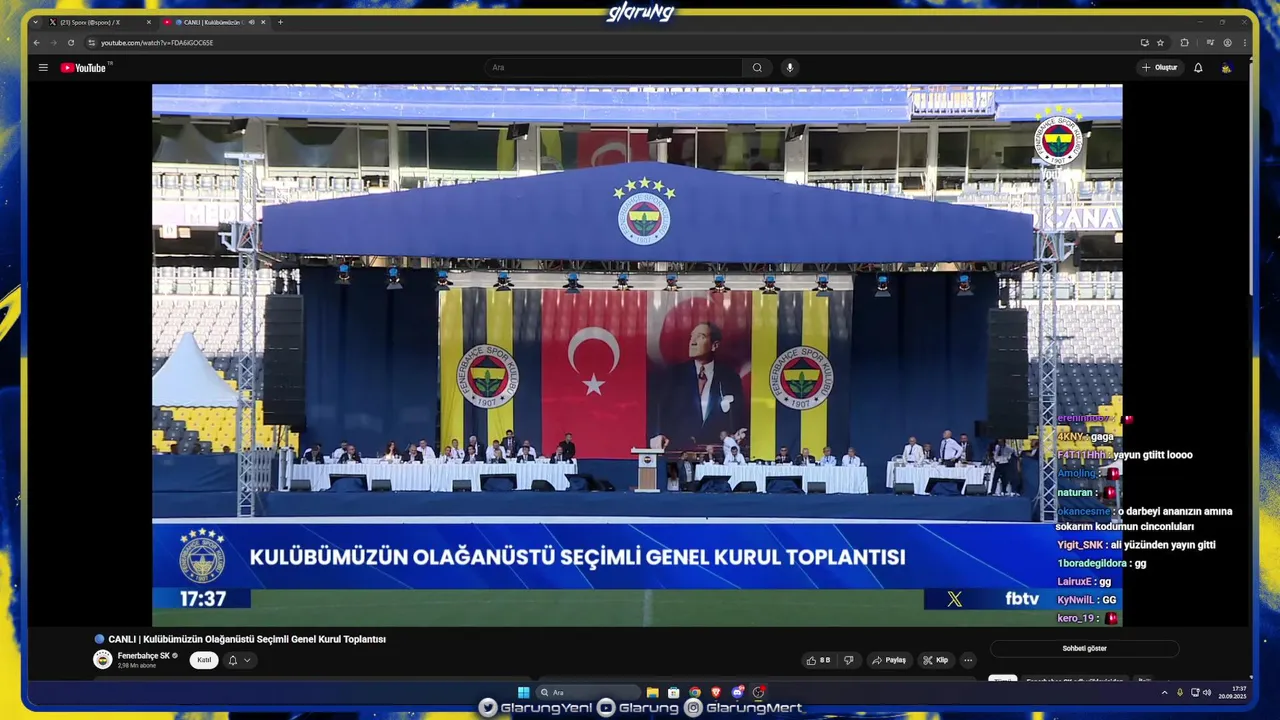Click the YouTube search magnifier button
The height and width of the screenshot is (720, 1280).
click(757, 68)
